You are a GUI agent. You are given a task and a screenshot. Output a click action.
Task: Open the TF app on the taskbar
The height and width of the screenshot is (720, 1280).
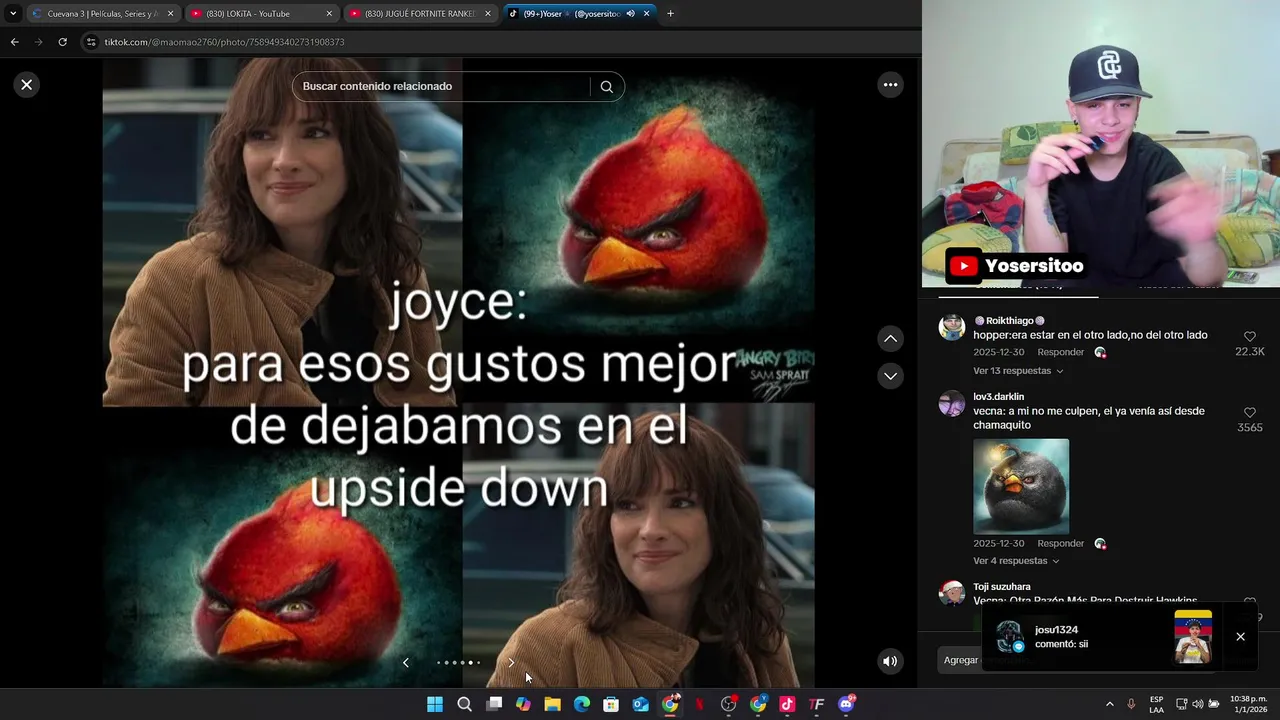click(817, 704)
